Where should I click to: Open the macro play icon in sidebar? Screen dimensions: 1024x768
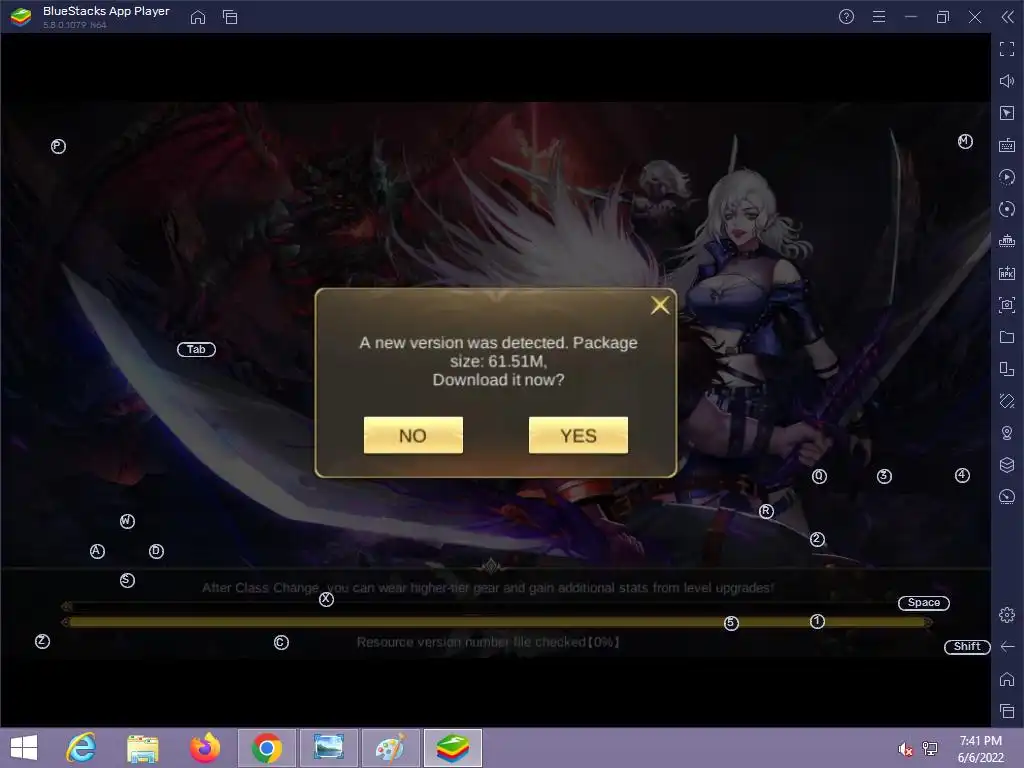click(1007, 177)
